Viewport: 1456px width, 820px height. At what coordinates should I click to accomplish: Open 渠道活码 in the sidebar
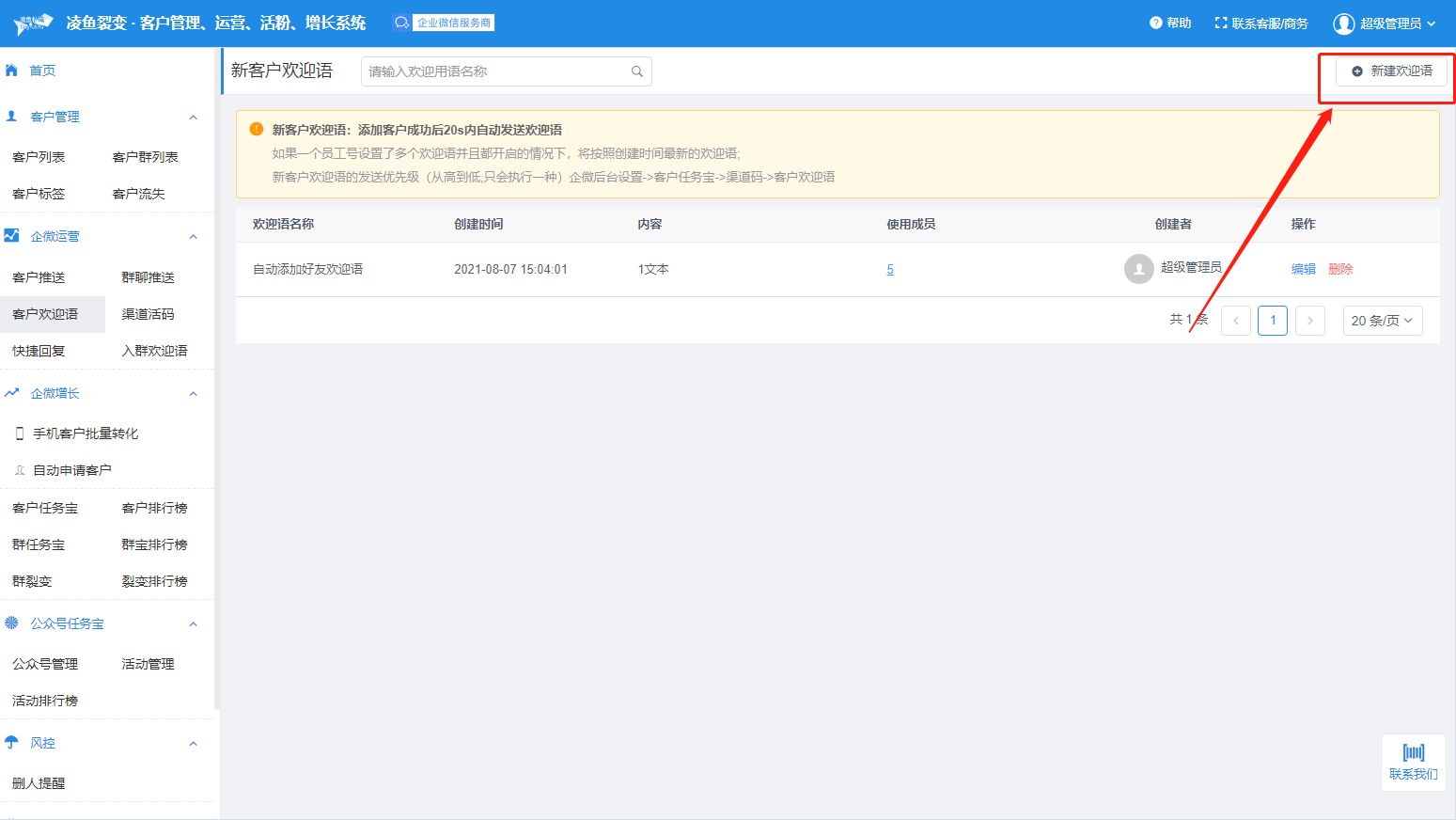click(148, 314)
